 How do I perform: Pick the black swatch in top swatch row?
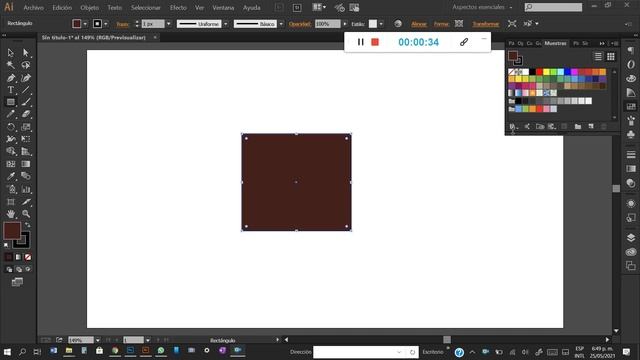click(x=532, y=72)
